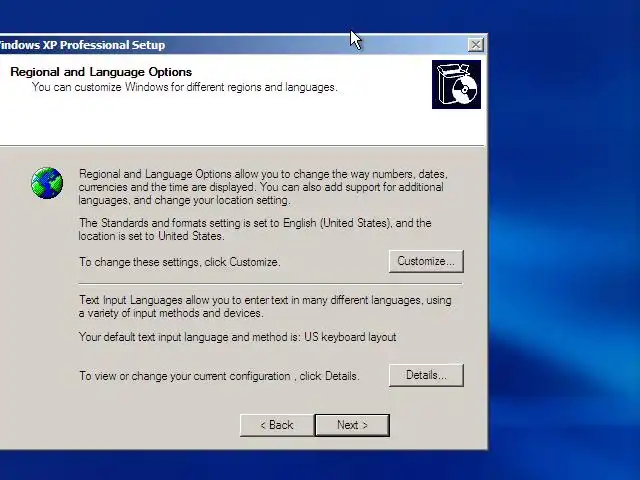Click the Customize... button

point(426,261)
